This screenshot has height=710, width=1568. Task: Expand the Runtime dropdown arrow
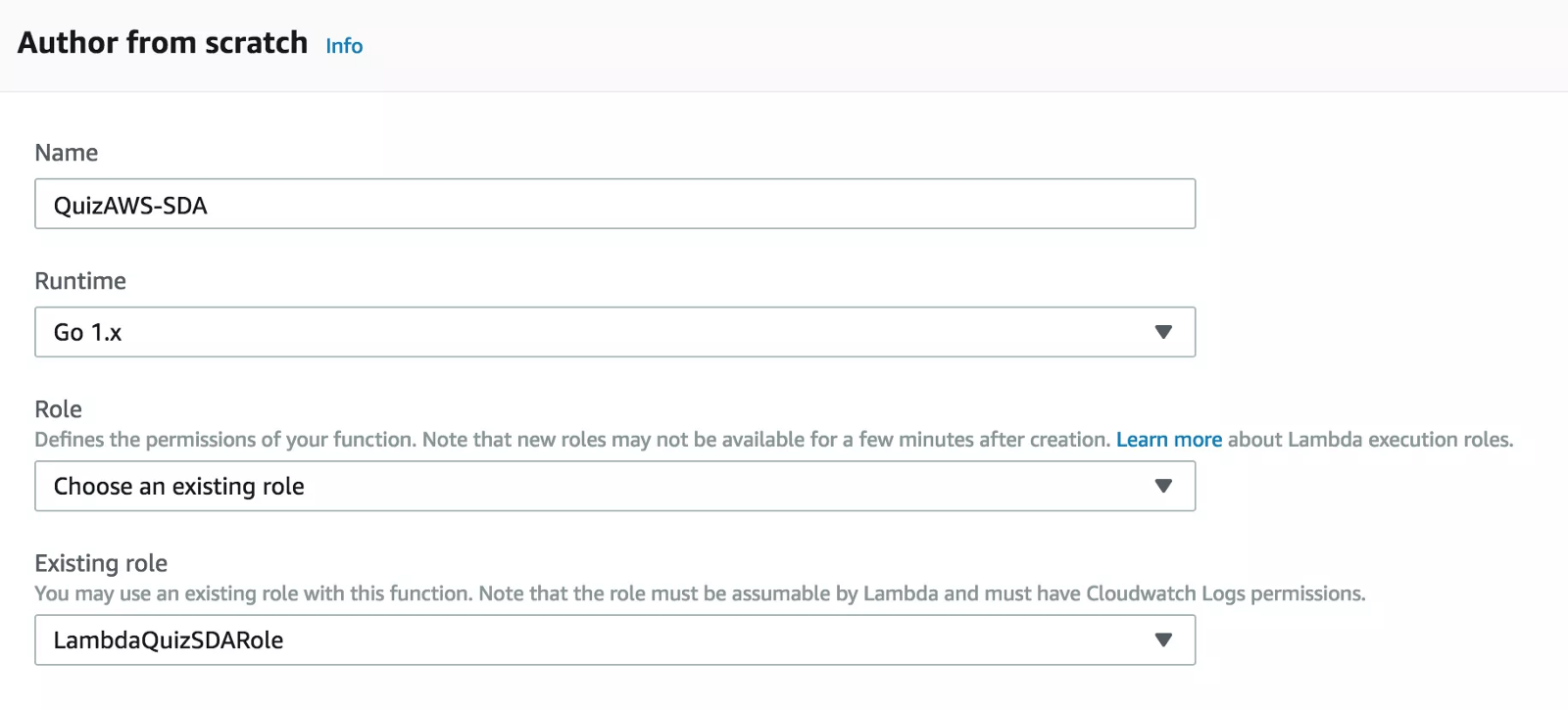pyautogui.click(x=1163, y=332)
